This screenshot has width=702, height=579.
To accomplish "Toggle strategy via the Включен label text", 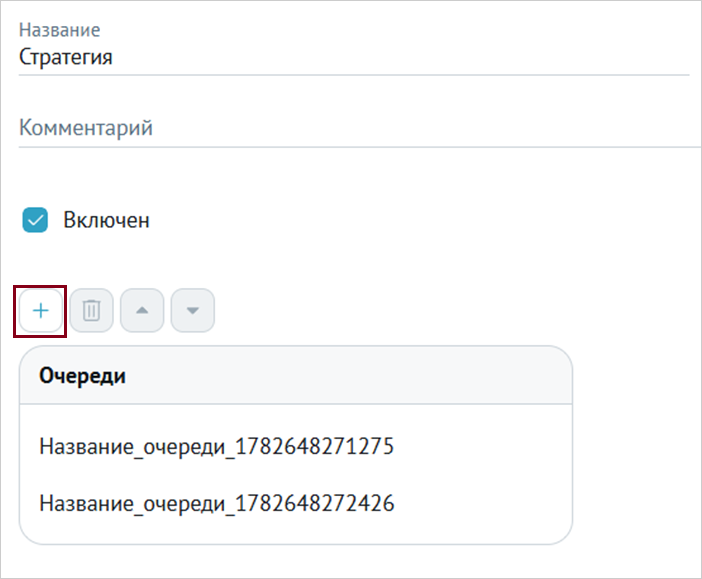I will (106, 220).
